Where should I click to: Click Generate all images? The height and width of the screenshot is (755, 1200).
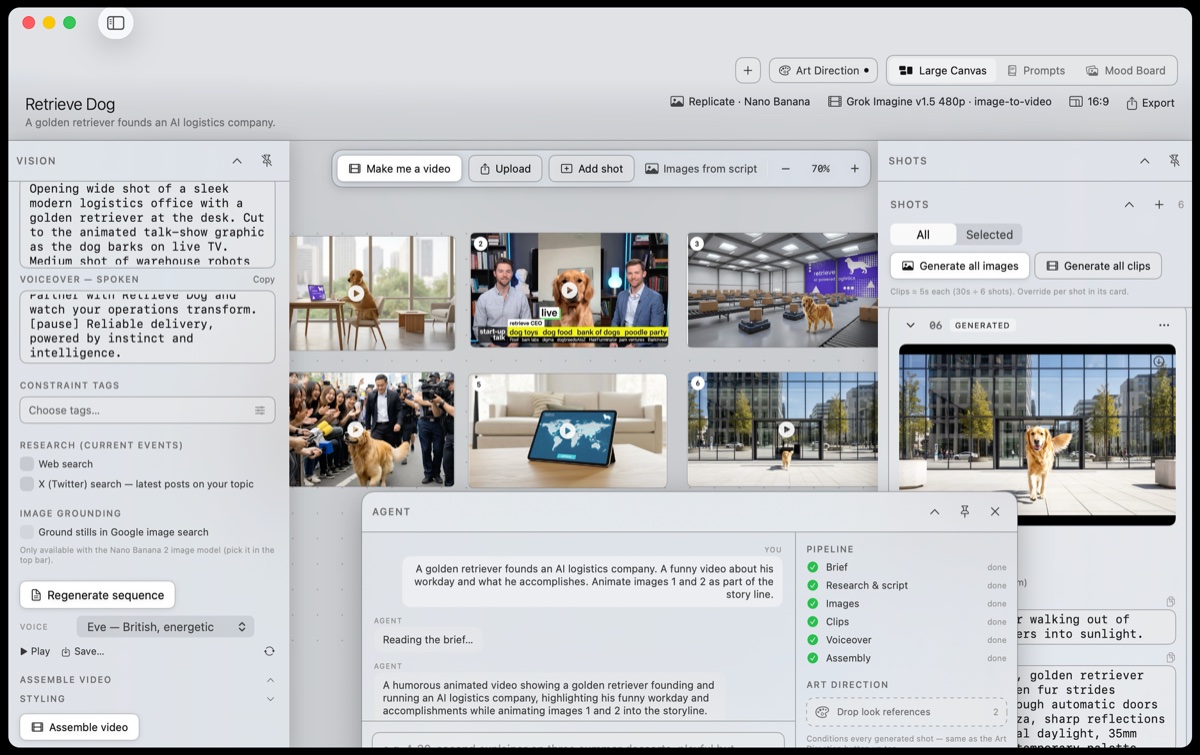pyautogui.click(x=960, y=266)
